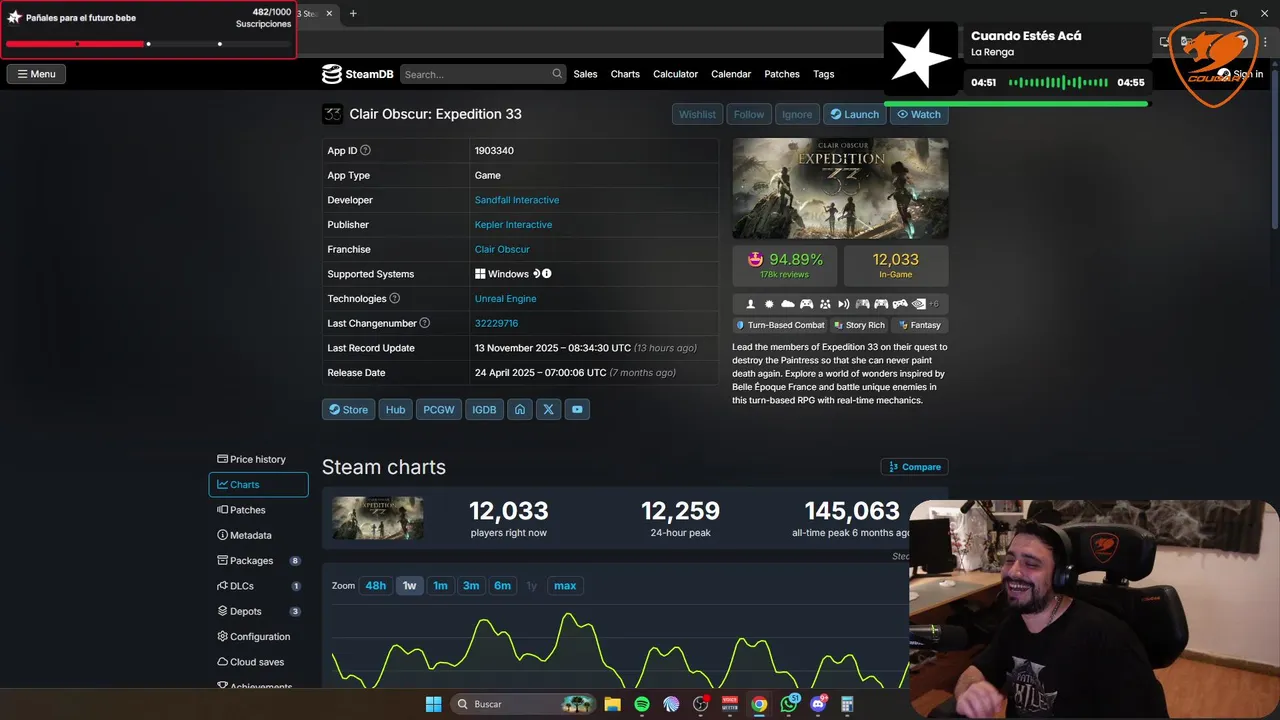Open Kepler Interactive publisher link
The width and height of the screenshot is (1280, 720).
pos(513,225)
